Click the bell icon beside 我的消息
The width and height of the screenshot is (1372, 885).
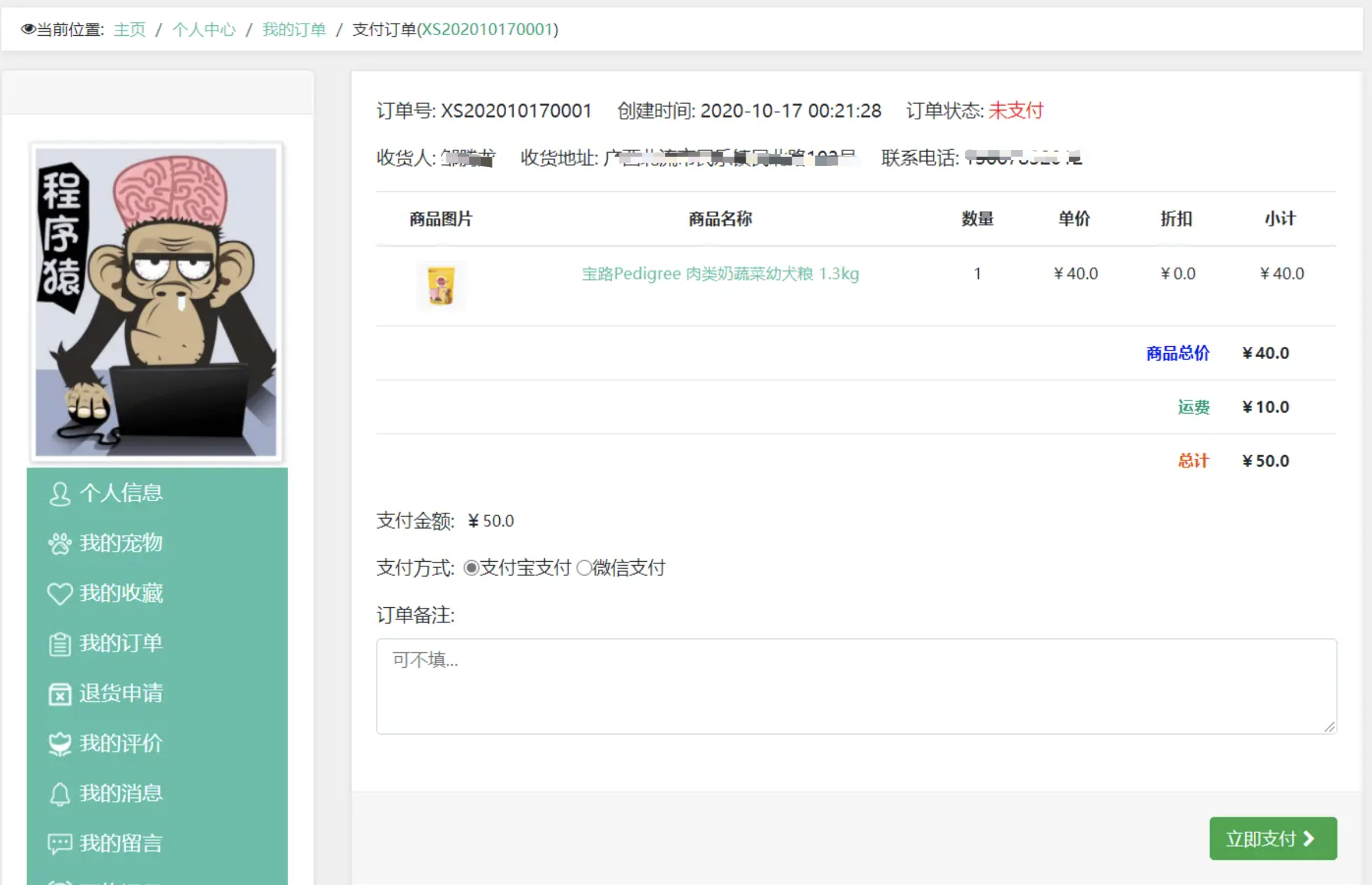(x=60, y=795)
